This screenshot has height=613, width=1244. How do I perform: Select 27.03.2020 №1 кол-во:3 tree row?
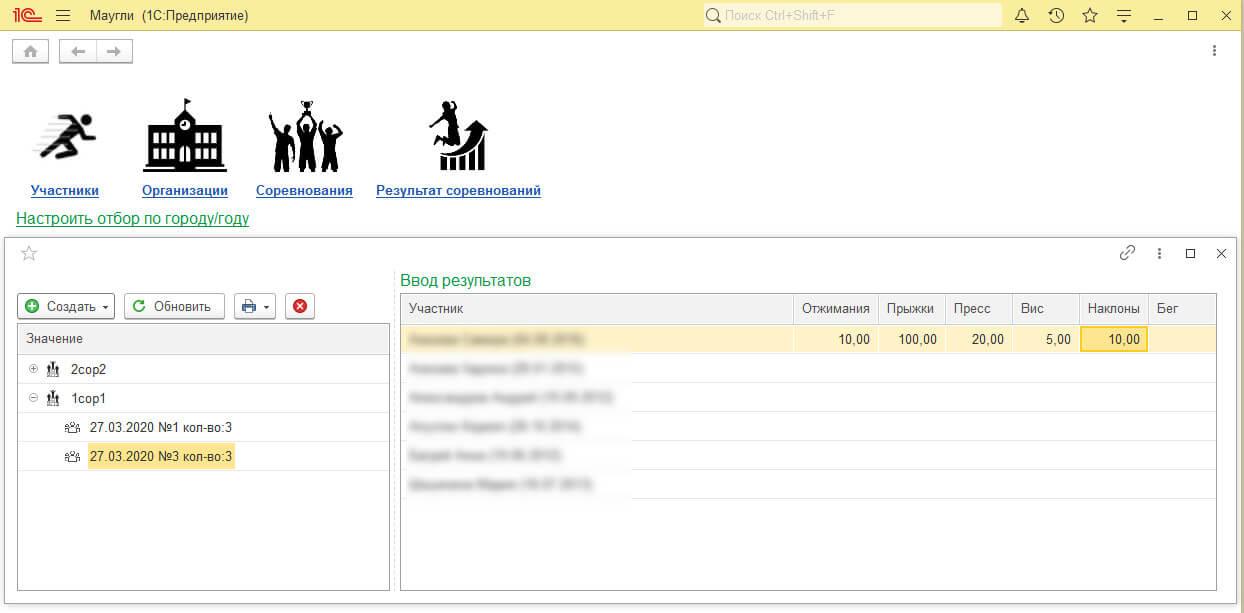pos(160,427)
